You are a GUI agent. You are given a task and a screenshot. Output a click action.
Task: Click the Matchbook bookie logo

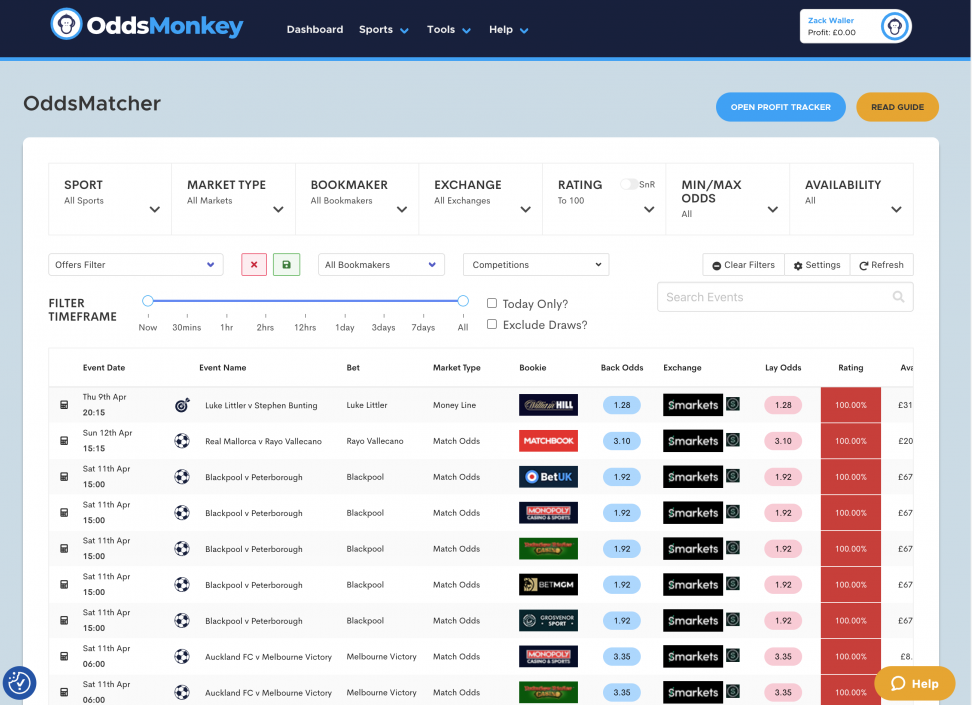point(549,441)
